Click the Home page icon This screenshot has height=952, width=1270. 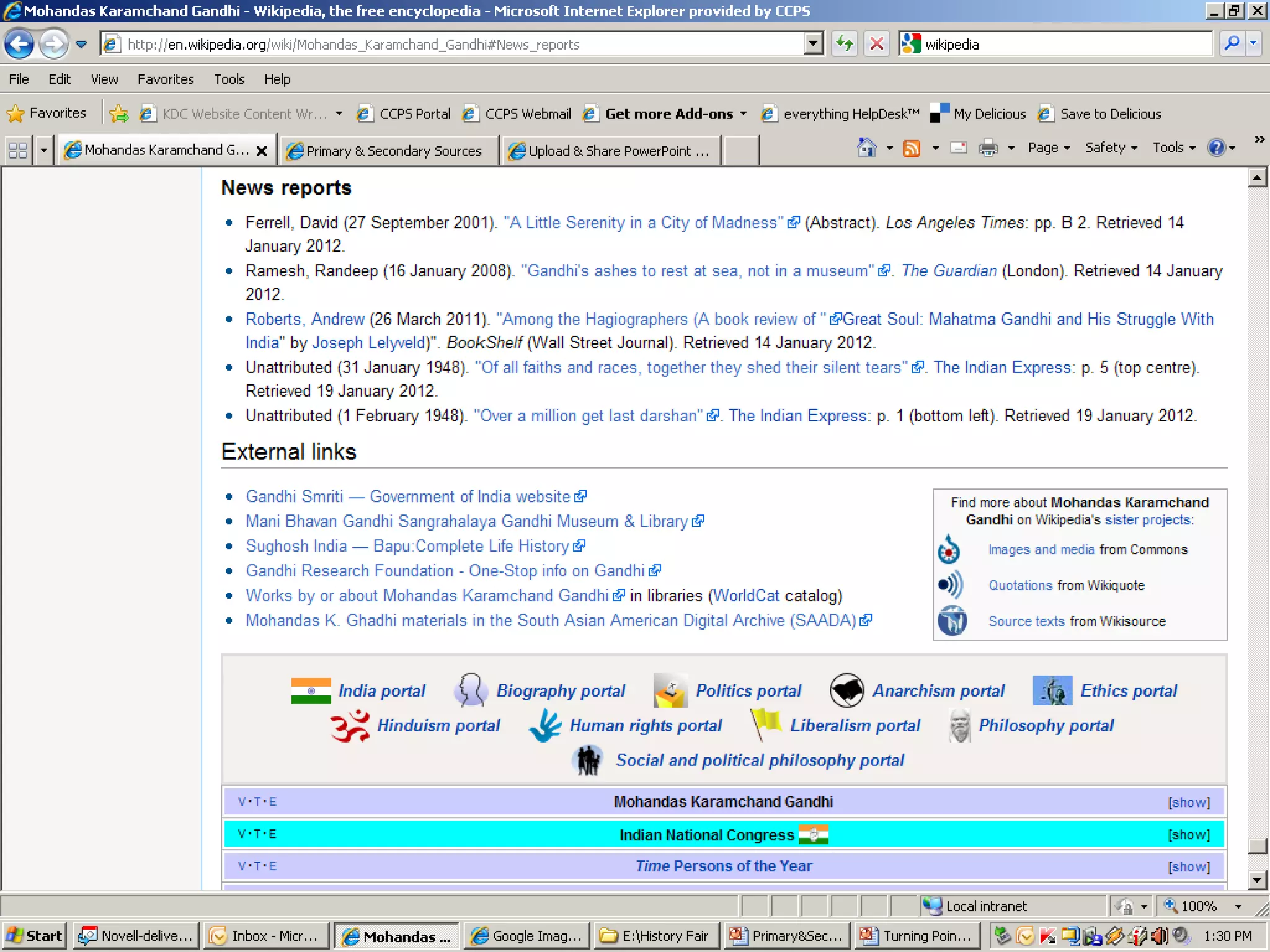(x=866, y=148)
